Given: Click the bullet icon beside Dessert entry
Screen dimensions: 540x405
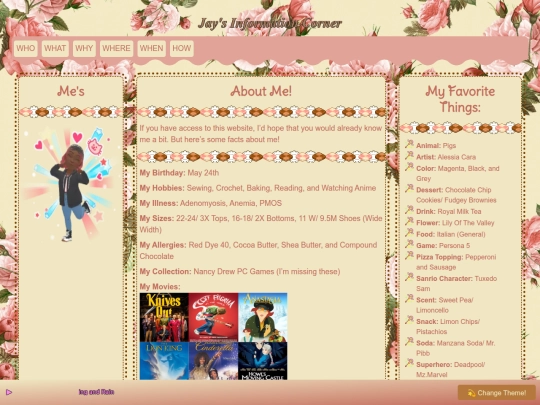Looking at the screenshot, I should (409, 188).
